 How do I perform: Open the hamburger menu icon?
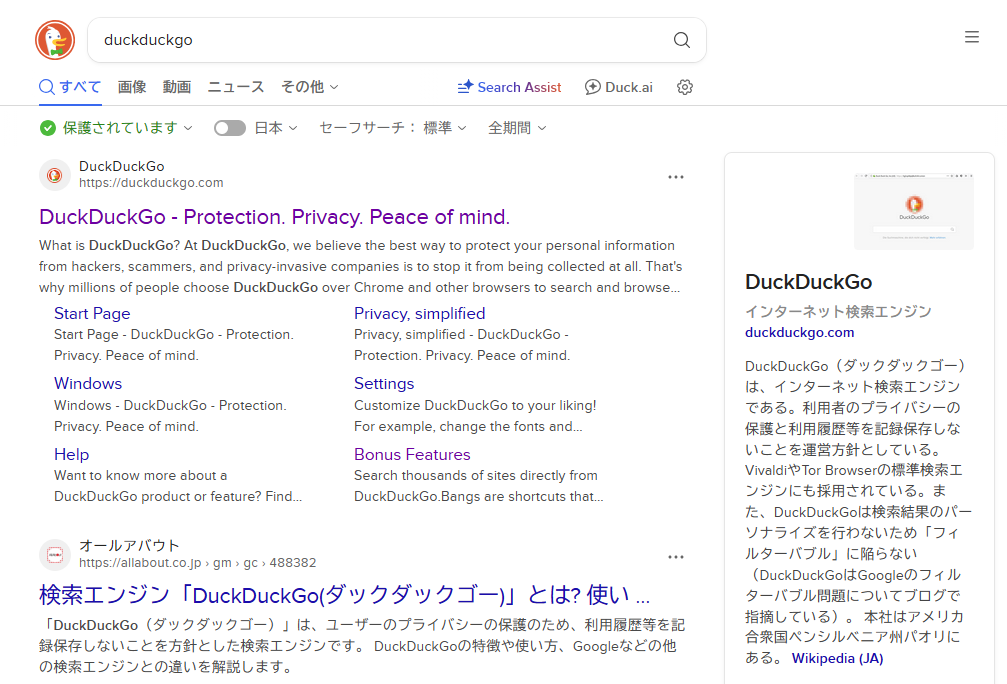pyautogui.click(x=971, y=37)
